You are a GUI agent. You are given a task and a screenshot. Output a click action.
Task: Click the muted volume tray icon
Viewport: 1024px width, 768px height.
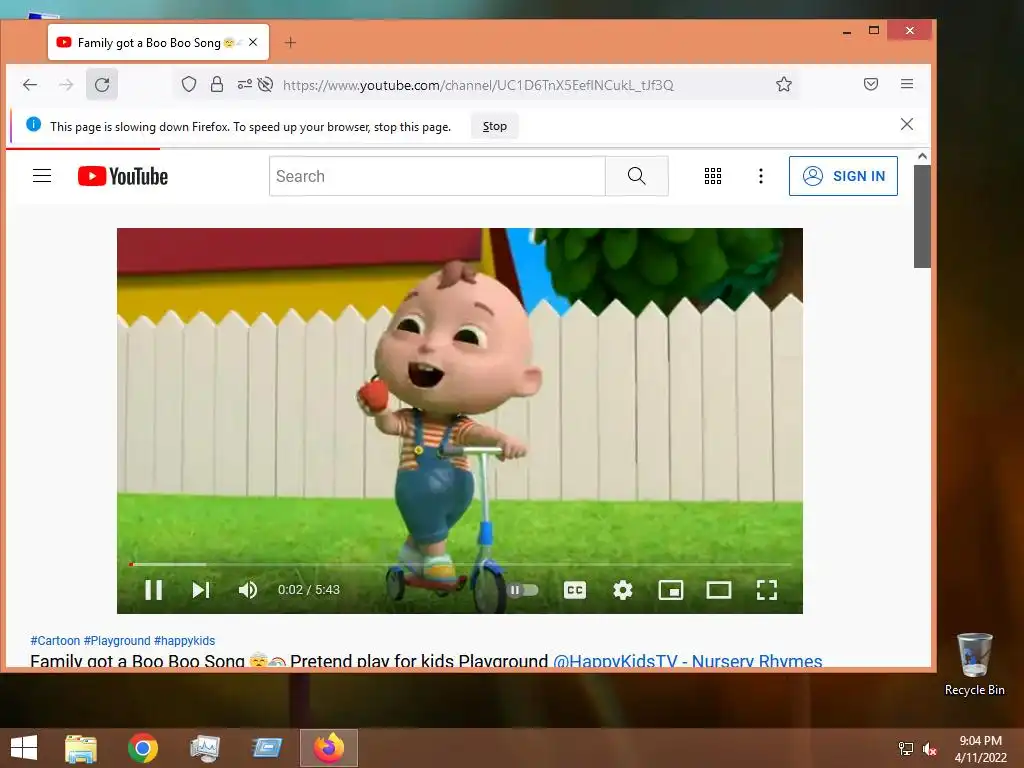tap(930, 748)
